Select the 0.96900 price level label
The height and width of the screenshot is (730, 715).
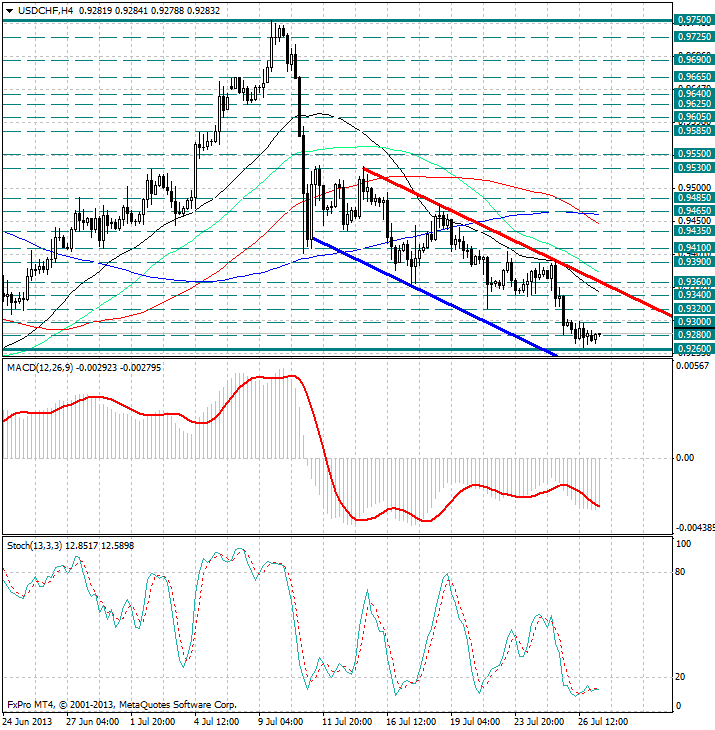coord(694,60)
